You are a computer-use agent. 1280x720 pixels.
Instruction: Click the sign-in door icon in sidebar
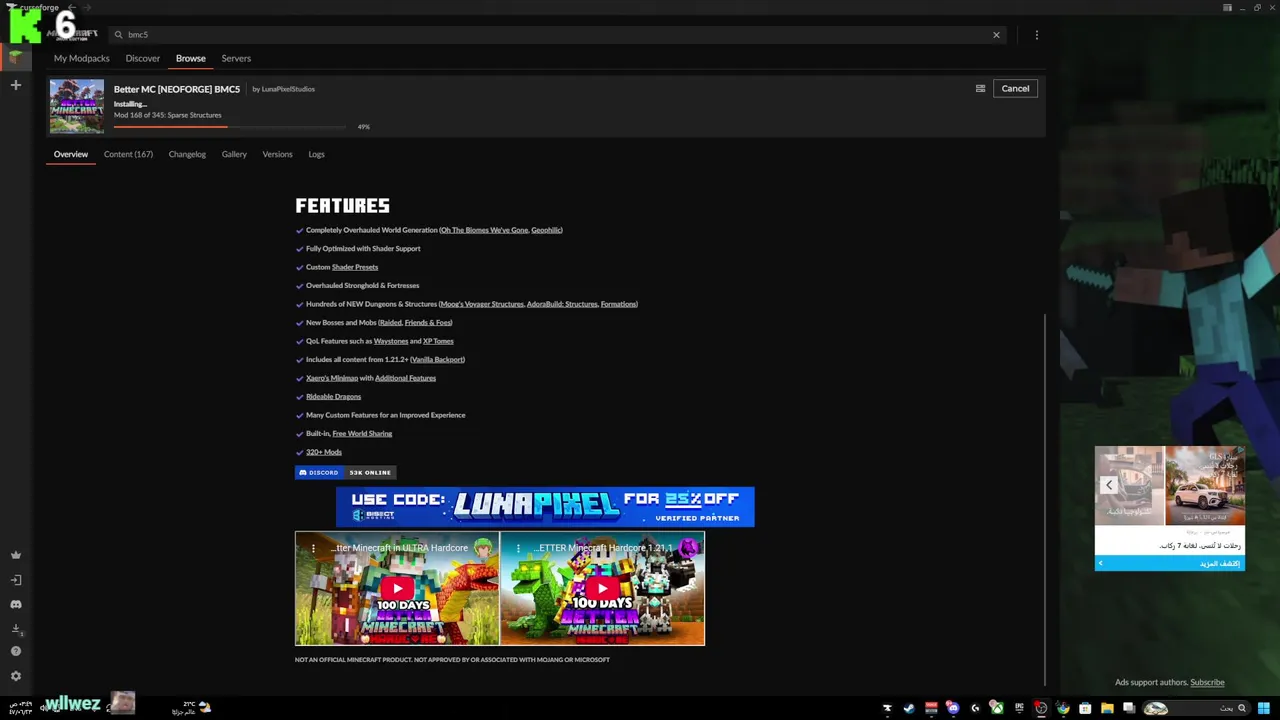[15, 580]
